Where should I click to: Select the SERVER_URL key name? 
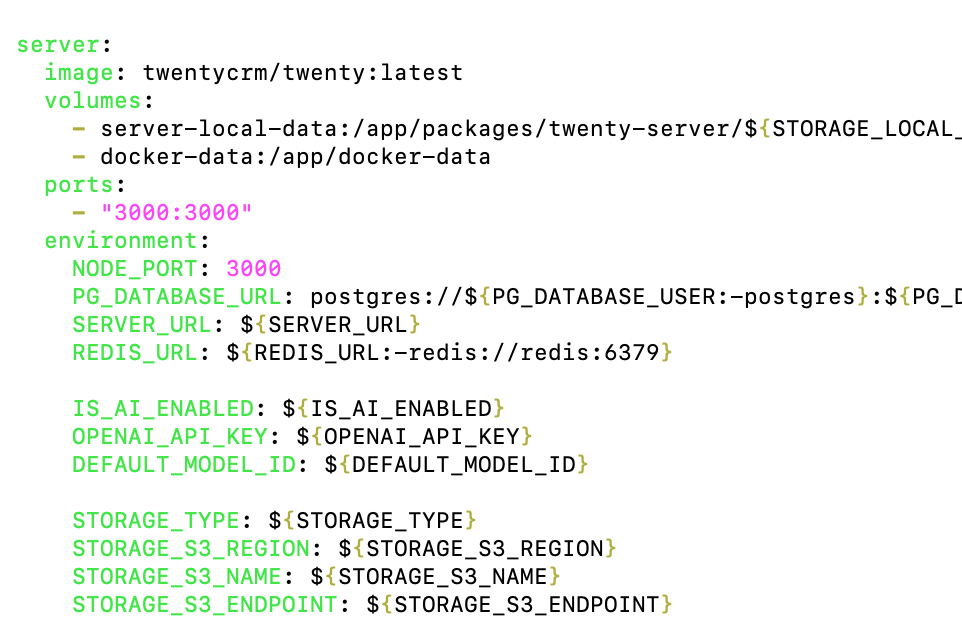point(142,325)
